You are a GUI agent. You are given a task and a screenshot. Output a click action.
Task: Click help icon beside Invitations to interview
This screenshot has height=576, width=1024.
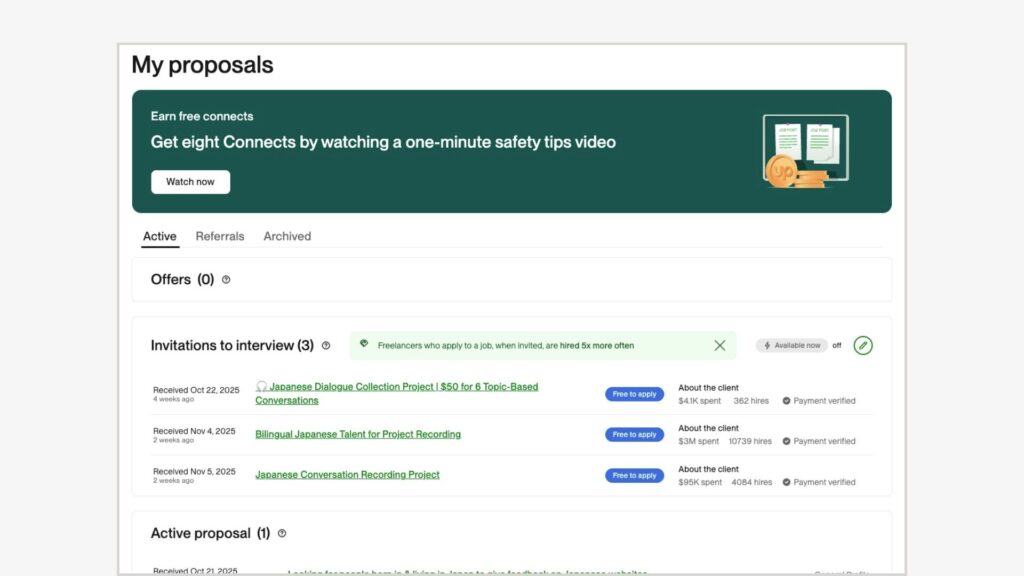pyautogui.click(x=326, y=346)
